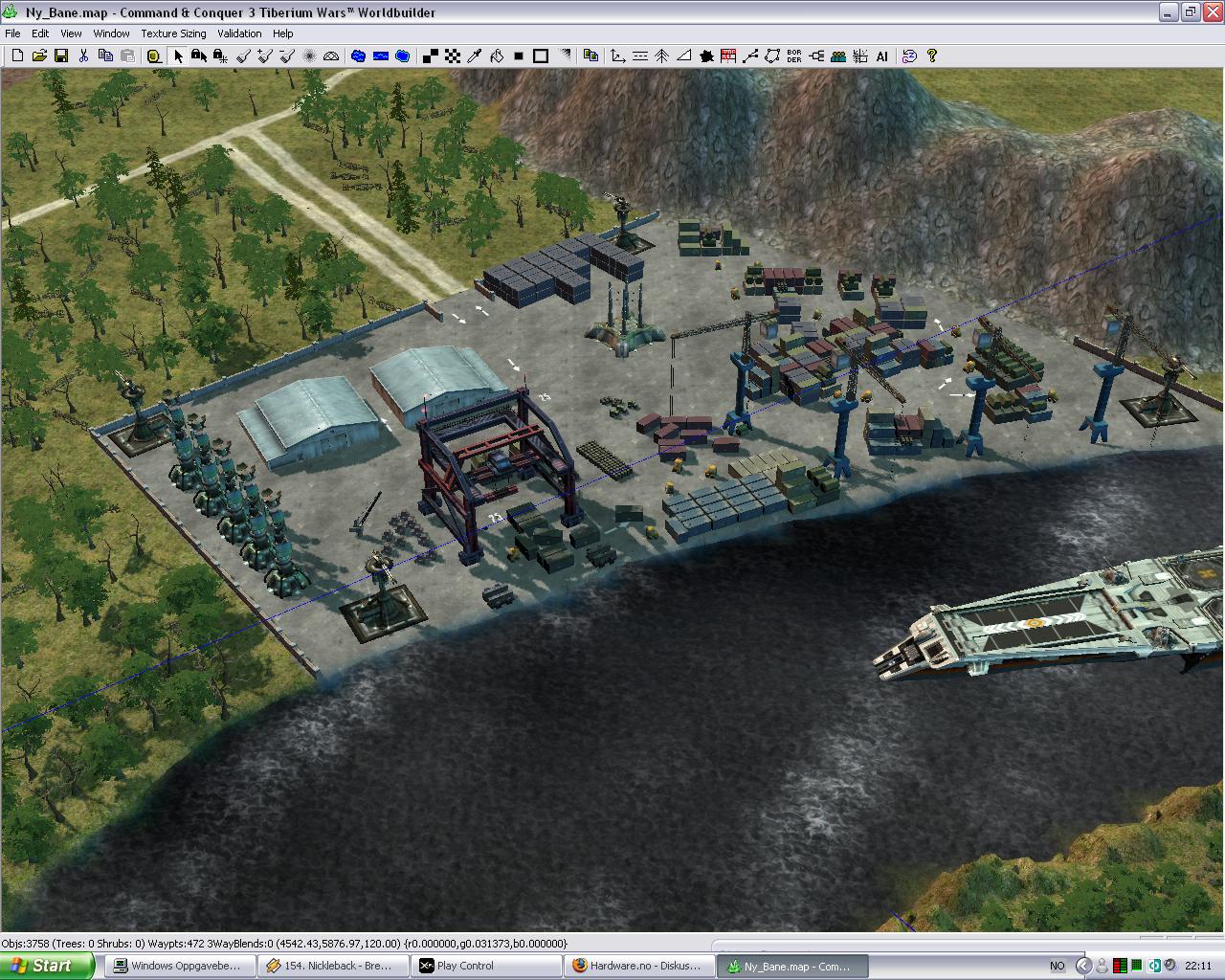
Task: Choose the padlock-with-star tool
Action: [221, 56]
